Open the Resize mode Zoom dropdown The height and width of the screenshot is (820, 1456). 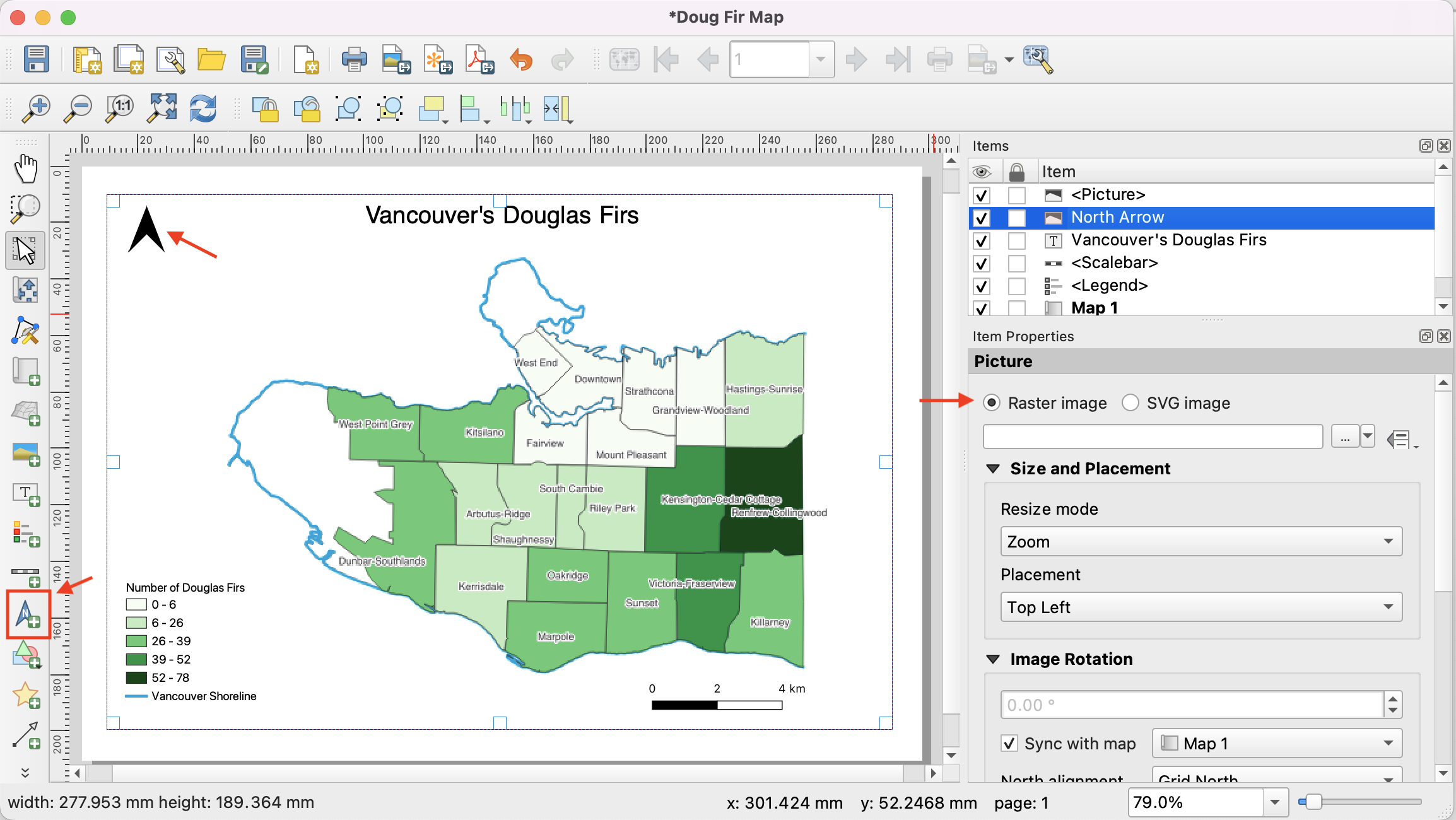(1201, 542)
